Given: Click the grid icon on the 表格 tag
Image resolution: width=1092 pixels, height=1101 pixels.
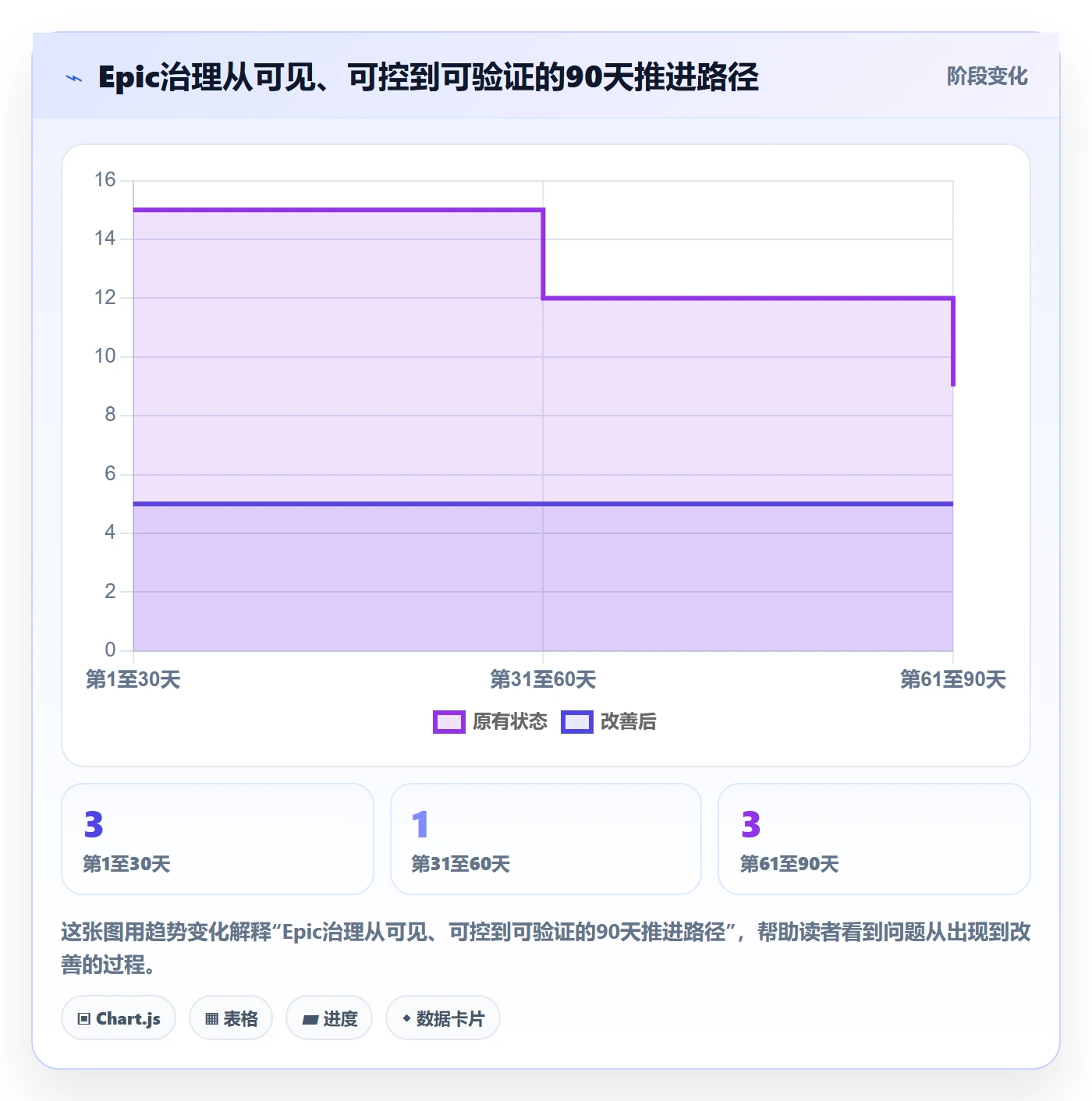Looking at the screenshot, I should pos(211,1018).
